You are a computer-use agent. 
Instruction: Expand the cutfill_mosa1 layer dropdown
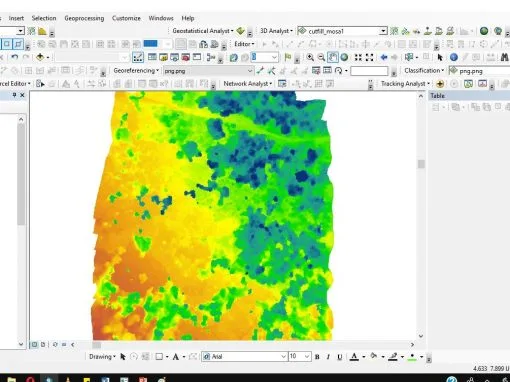point(383,31)
